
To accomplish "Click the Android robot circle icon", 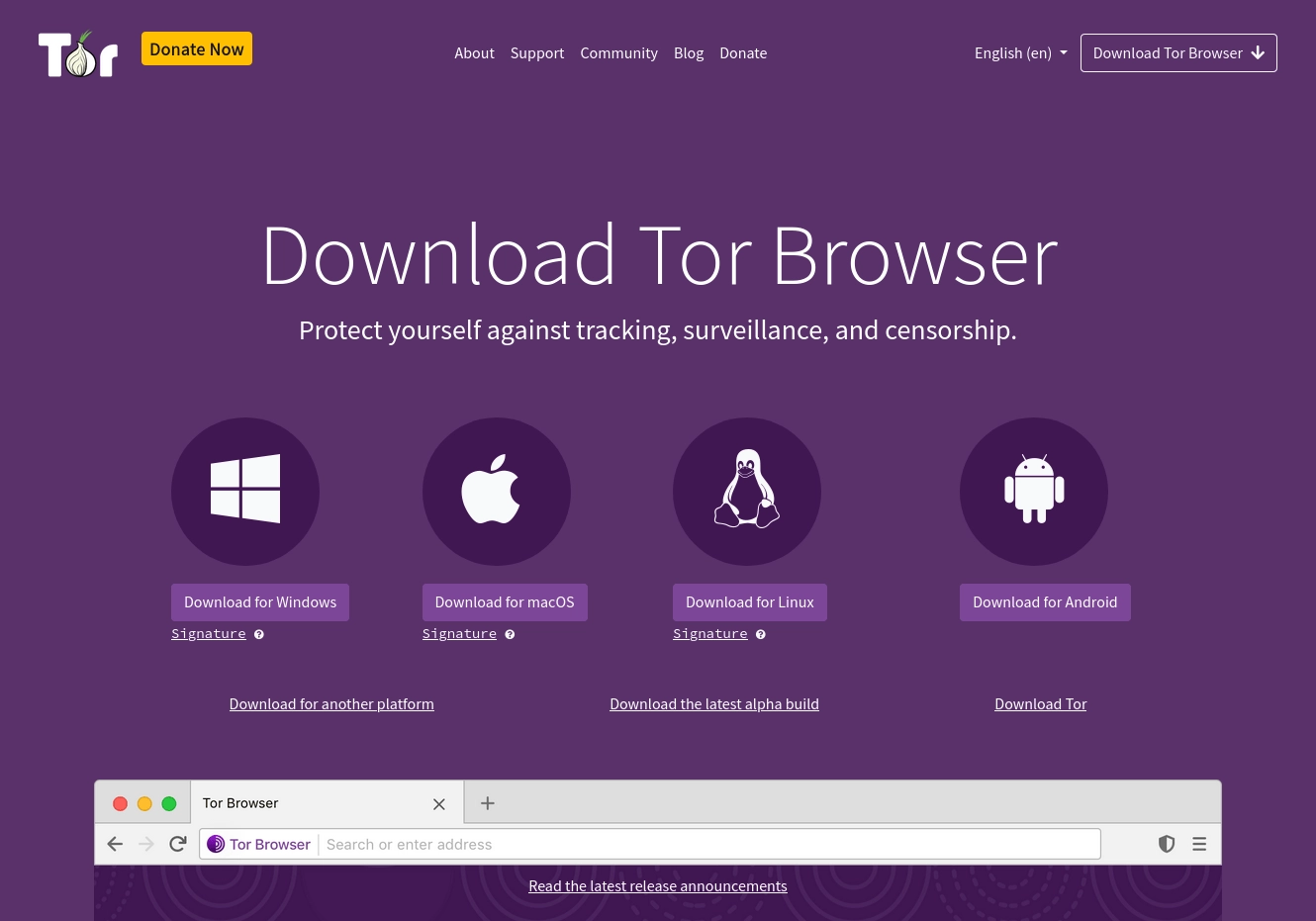I will (1034, 492).
